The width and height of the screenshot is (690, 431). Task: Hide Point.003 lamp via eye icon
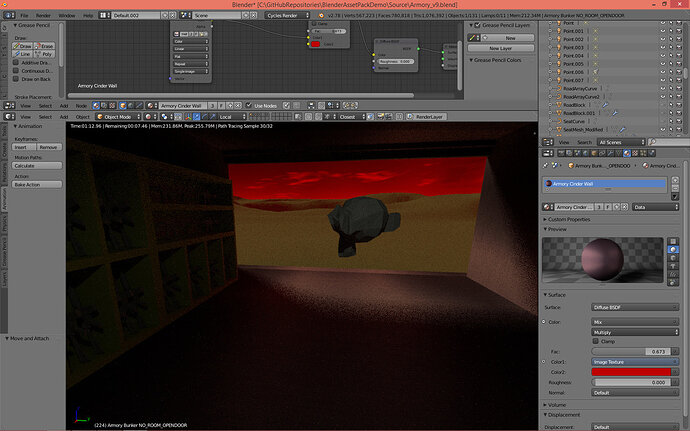pos(662,48)
